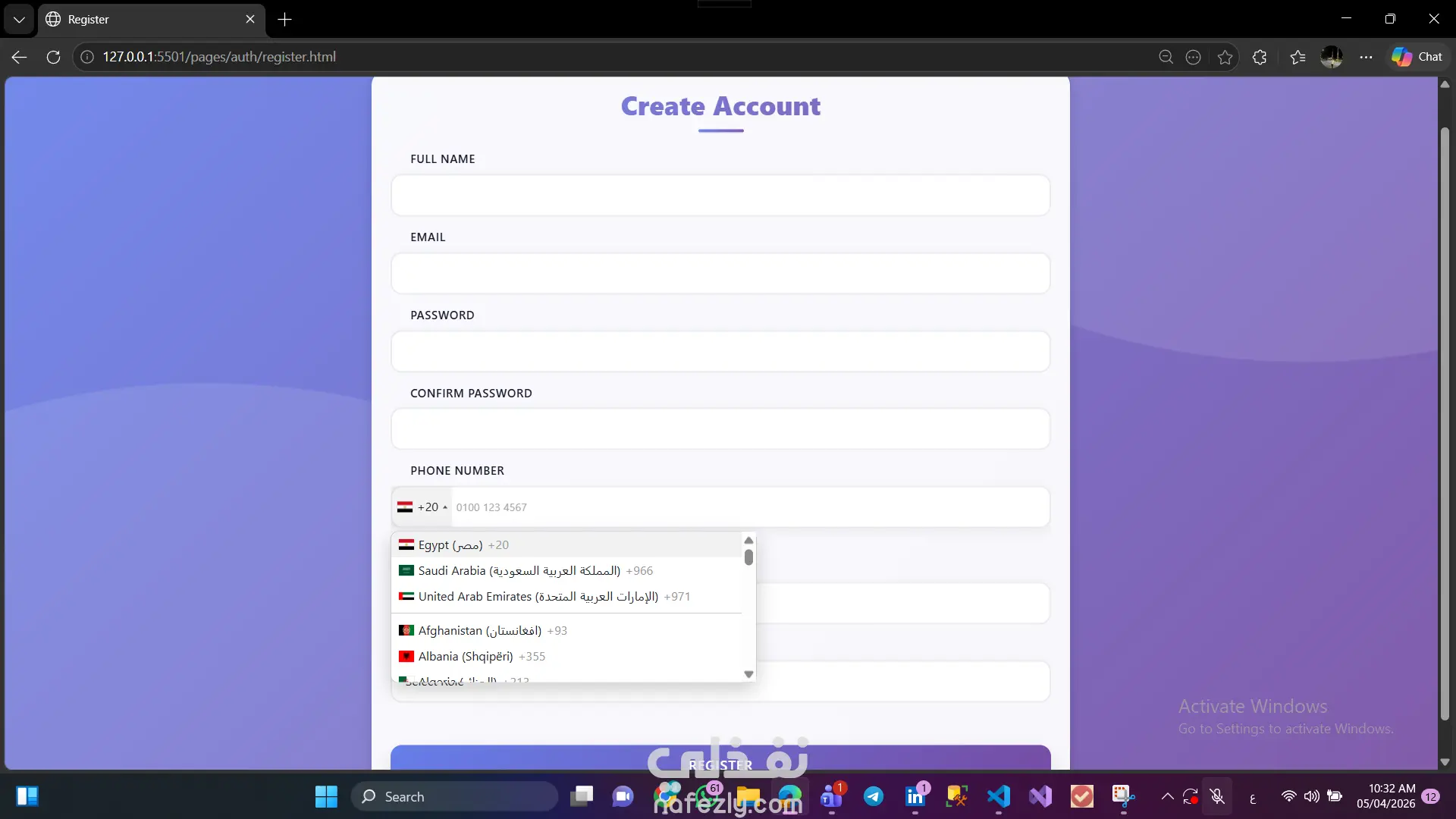Click country list scroll-down arrow
Screen dimensions: 1456x819
[748, 674]
